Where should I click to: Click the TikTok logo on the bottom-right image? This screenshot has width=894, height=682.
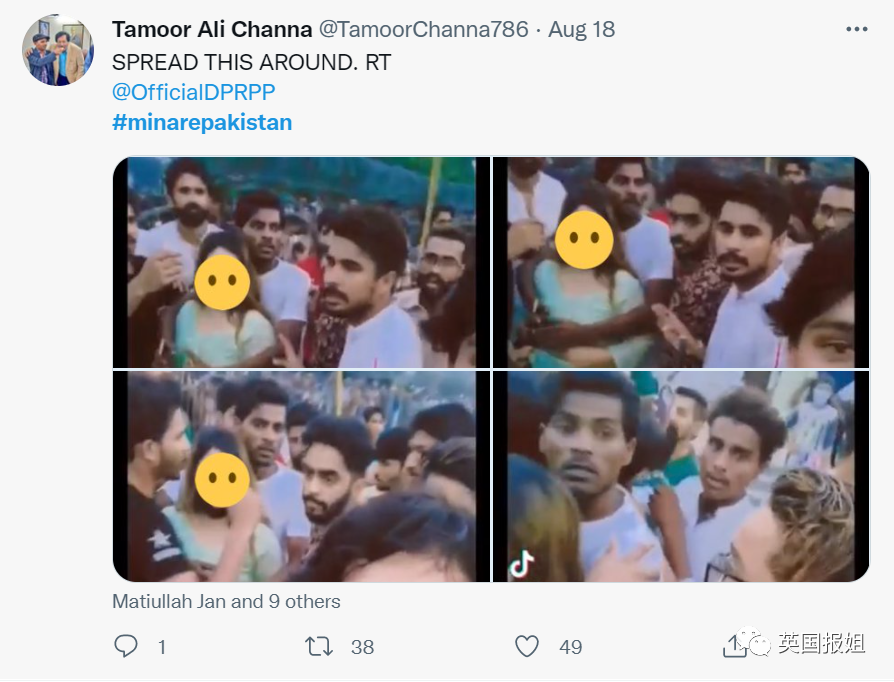[x=522, y=566]
